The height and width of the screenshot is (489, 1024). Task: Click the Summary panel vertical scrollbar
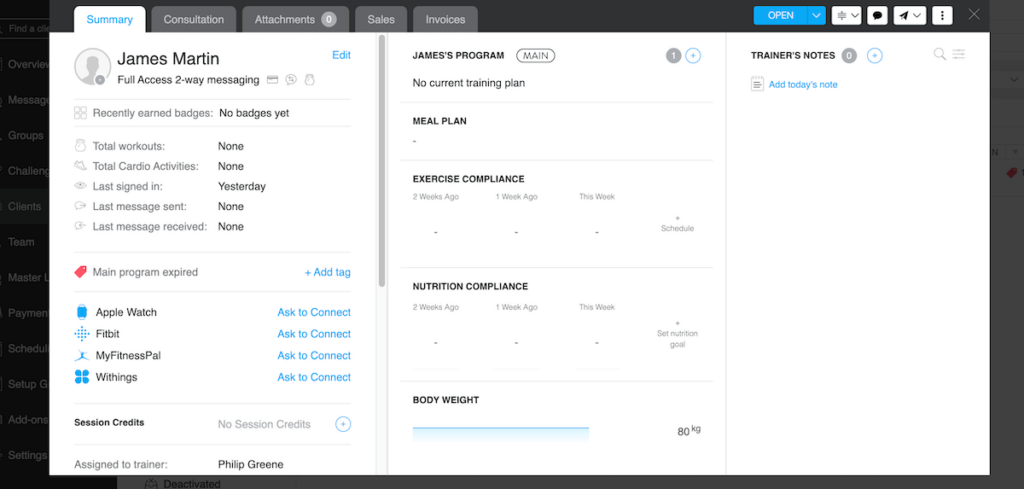(382, 160)
